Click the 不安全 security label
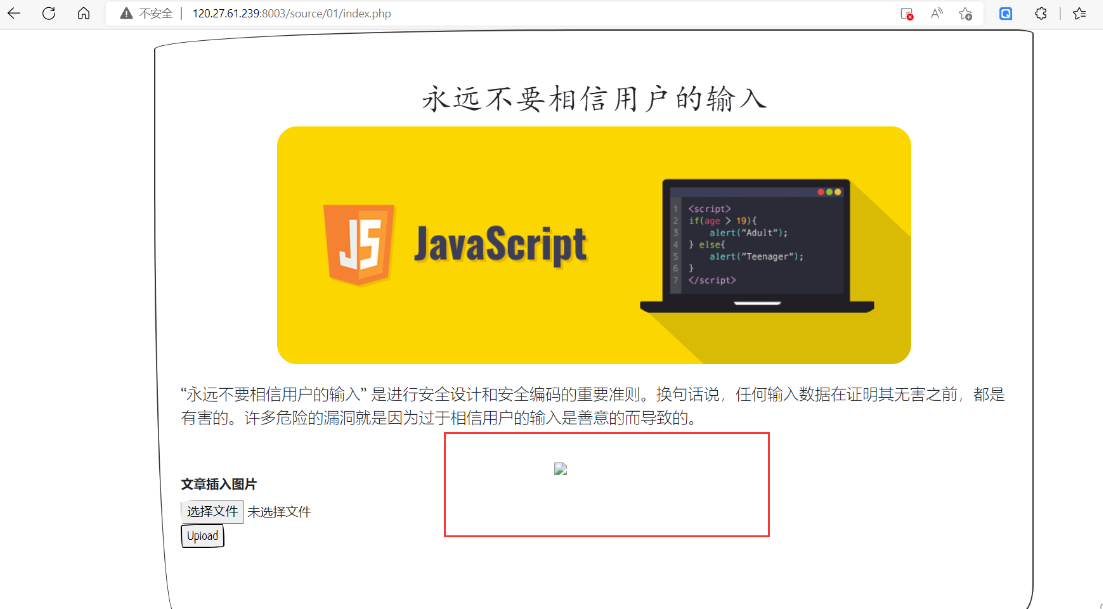This screenshot has height=609, width=1103. (155, 13)
